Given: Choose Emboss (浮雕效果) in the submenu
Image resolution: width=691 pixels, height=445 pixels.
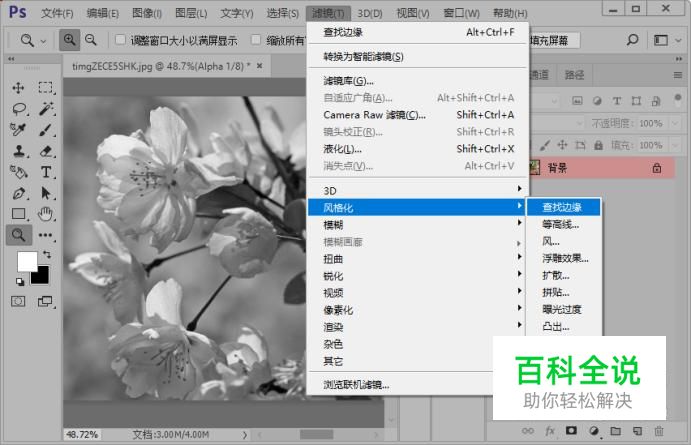Looking at the screenshot, I should [x=564, y=258].
